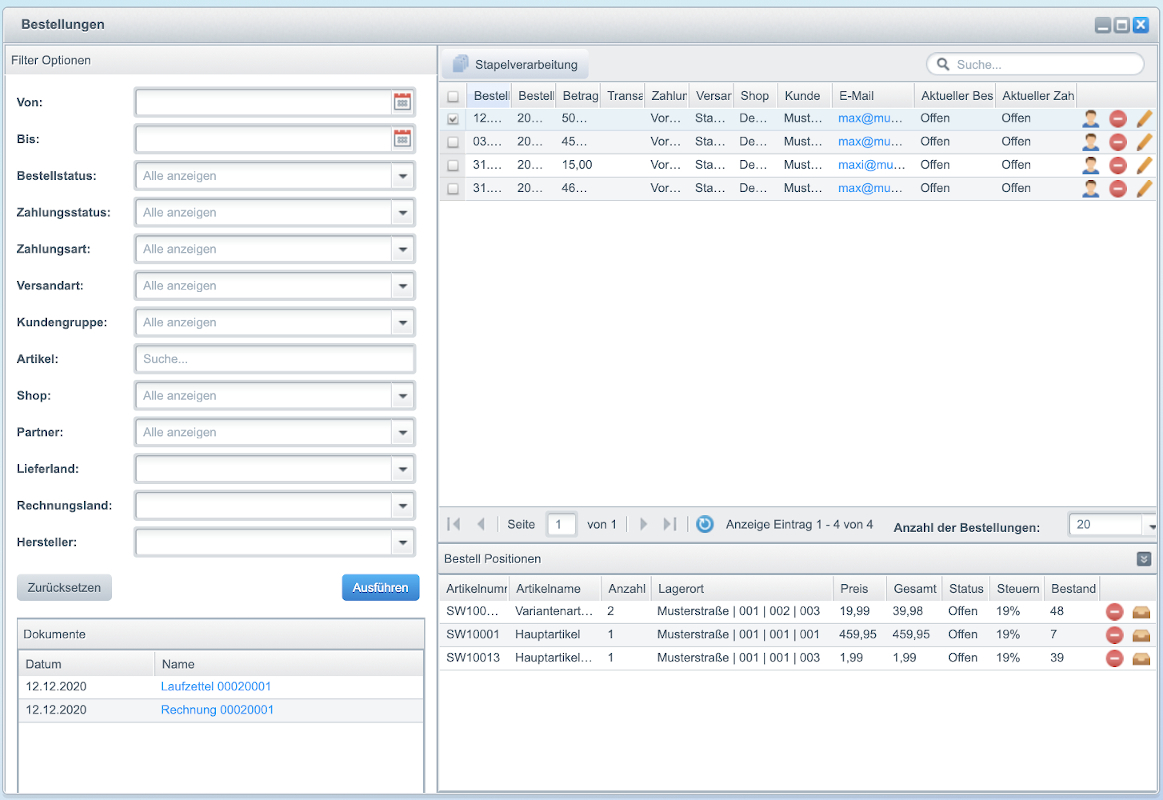Delete the second order via red icon
Screen dimensions: 1163x800
point(1118,142)
